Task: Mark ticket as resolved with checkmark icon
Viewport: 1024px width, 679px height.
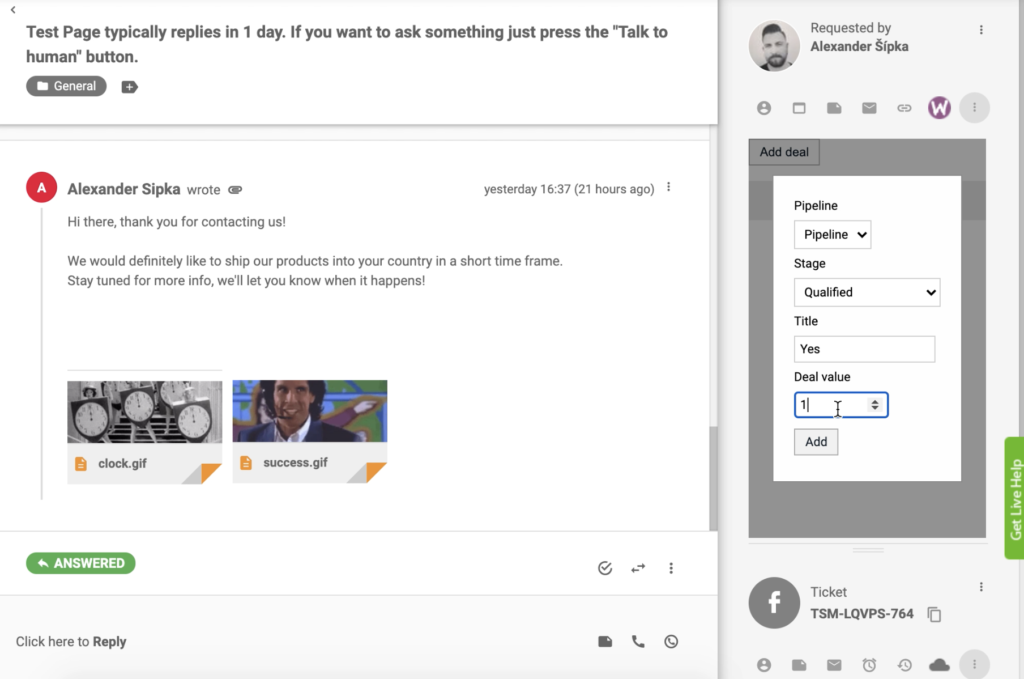Action: pos(605,568)
